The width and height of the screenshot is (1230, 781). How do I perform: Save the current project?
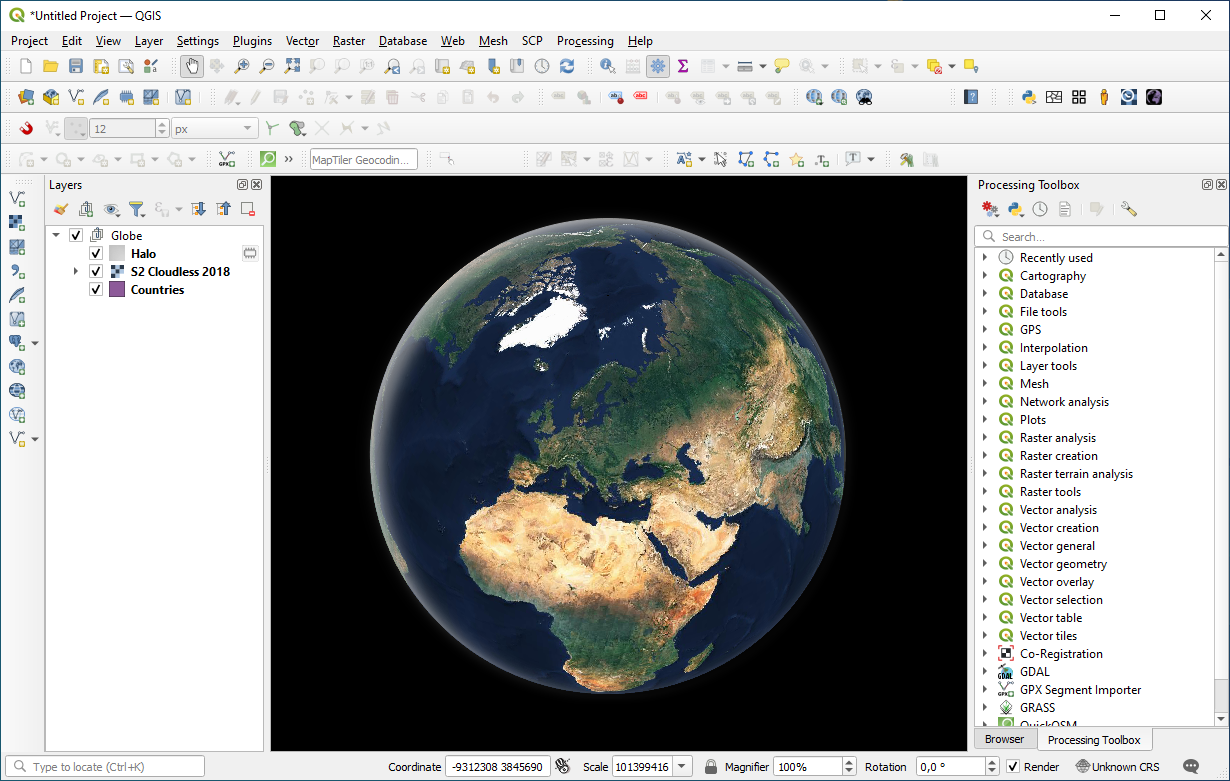75,66
